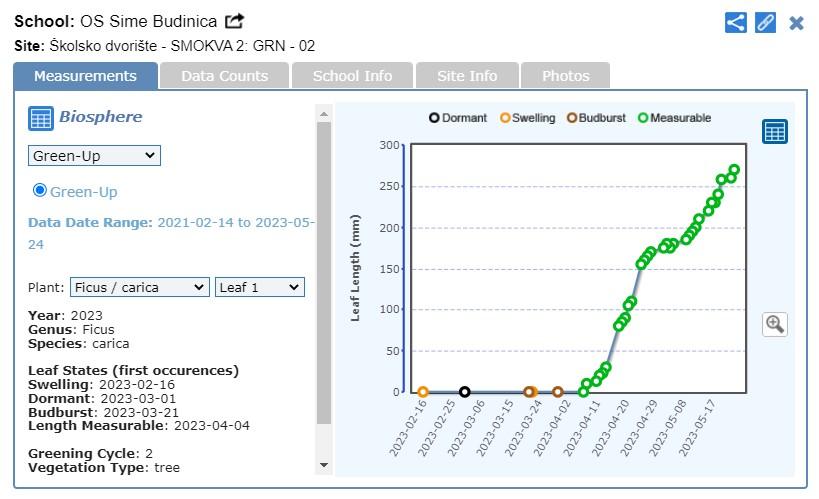Viewport: 819px width, 499px height.
Task: Open the Leaf 1 dropdown
Action: [x=259, y=287]
